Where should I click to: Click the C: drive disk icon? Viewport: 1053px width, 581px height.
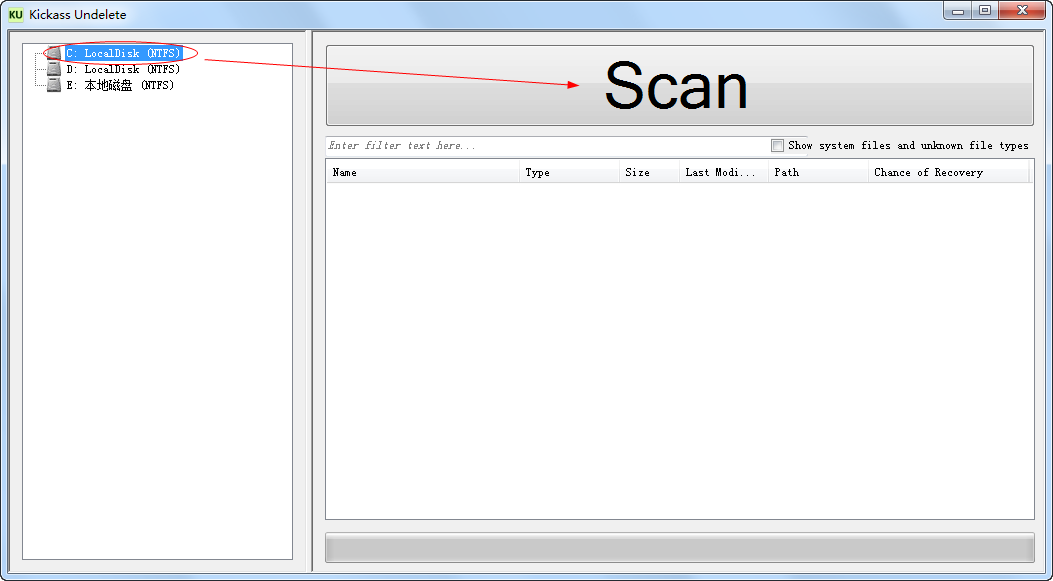(x=54, y=54)
